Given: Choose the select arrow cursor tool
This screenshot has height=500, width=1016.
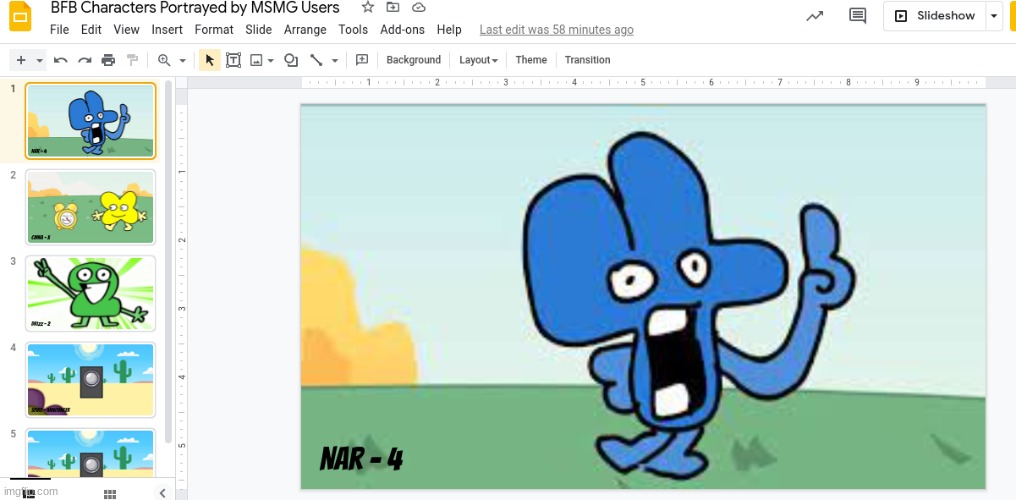Looking at the screenshot, I should pos(209,60).
